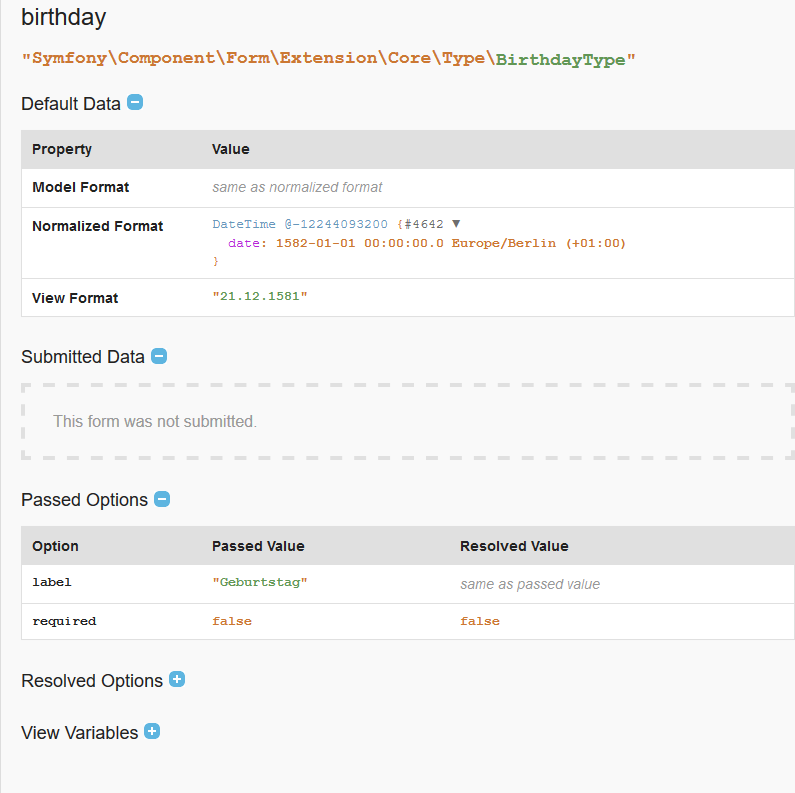
Task: Click the Normalized Format row label
Action: coord(98,226)
